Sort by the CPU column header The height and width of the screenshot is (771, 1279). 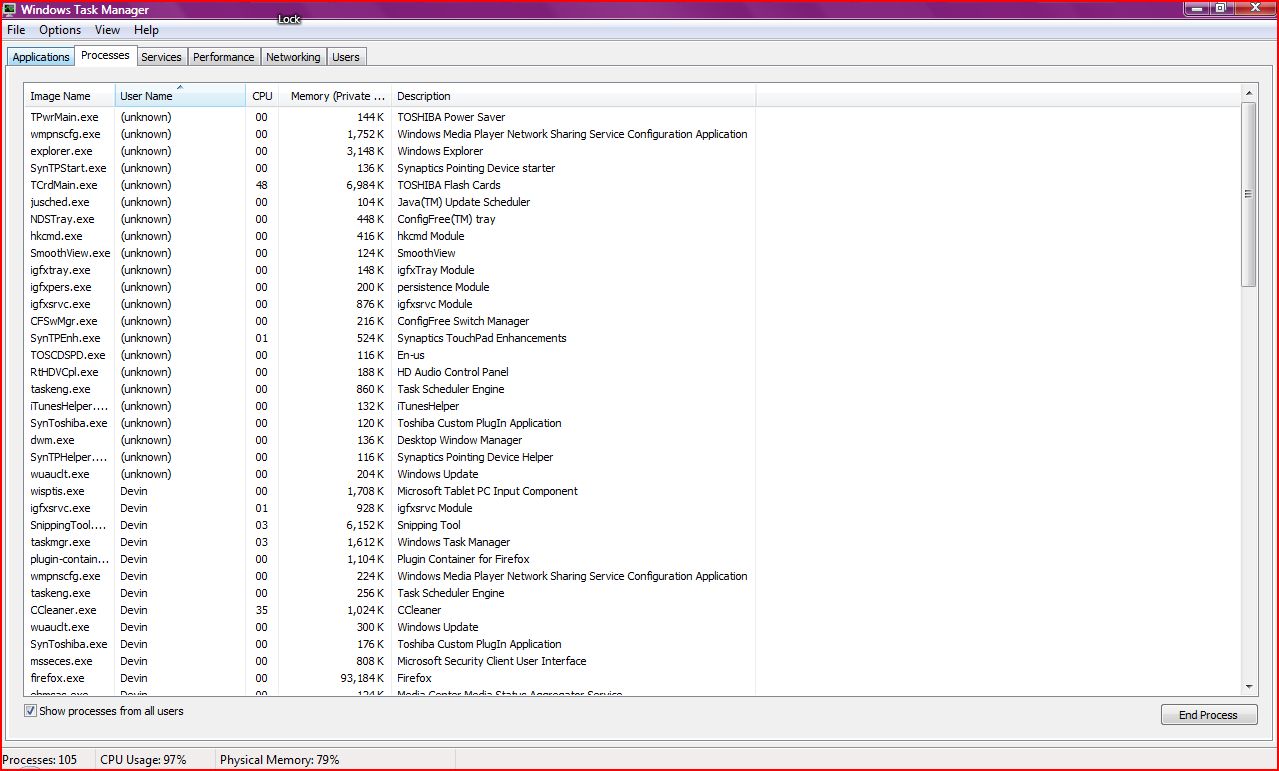coord(262,96)
